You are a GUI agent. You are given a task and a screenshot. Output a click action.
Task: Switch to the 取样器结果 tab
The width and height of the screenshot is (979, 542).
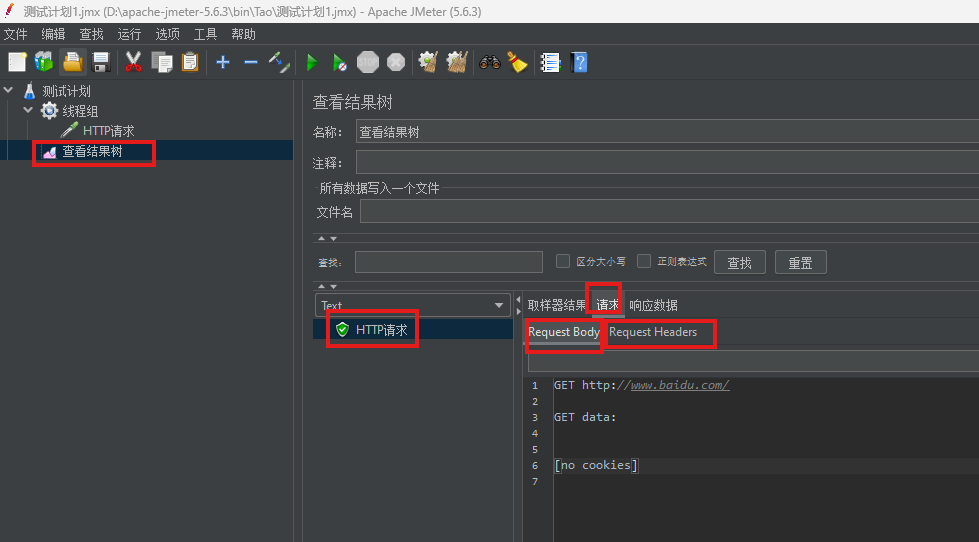point(556,305)
